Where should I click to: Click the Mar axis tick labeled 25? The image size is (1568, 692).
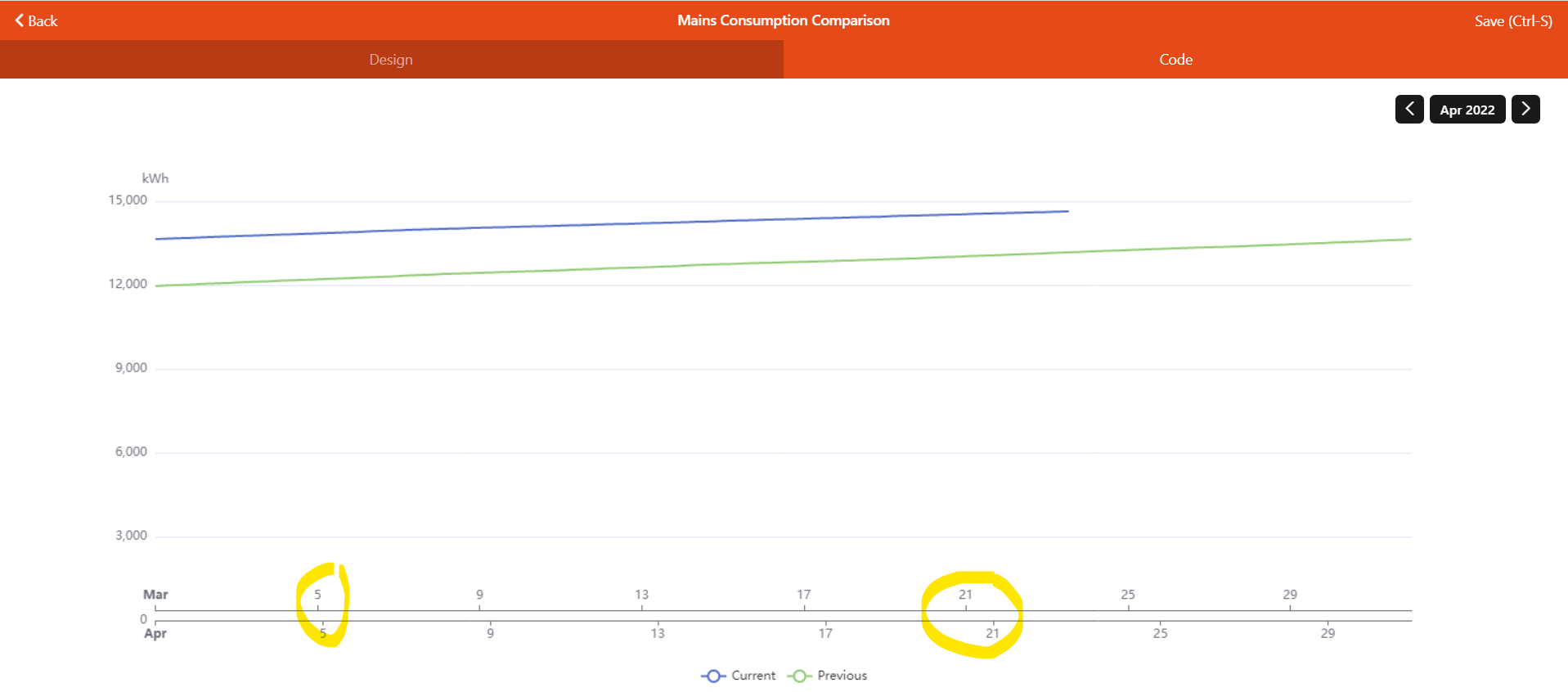click(1128, 595)
